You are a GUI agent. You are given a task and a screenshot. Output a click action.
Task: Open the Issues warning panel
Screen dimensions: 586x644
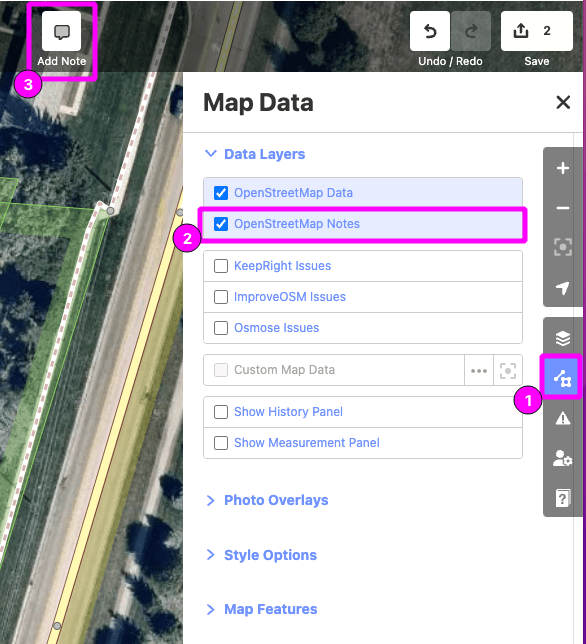tap(563, 419)
